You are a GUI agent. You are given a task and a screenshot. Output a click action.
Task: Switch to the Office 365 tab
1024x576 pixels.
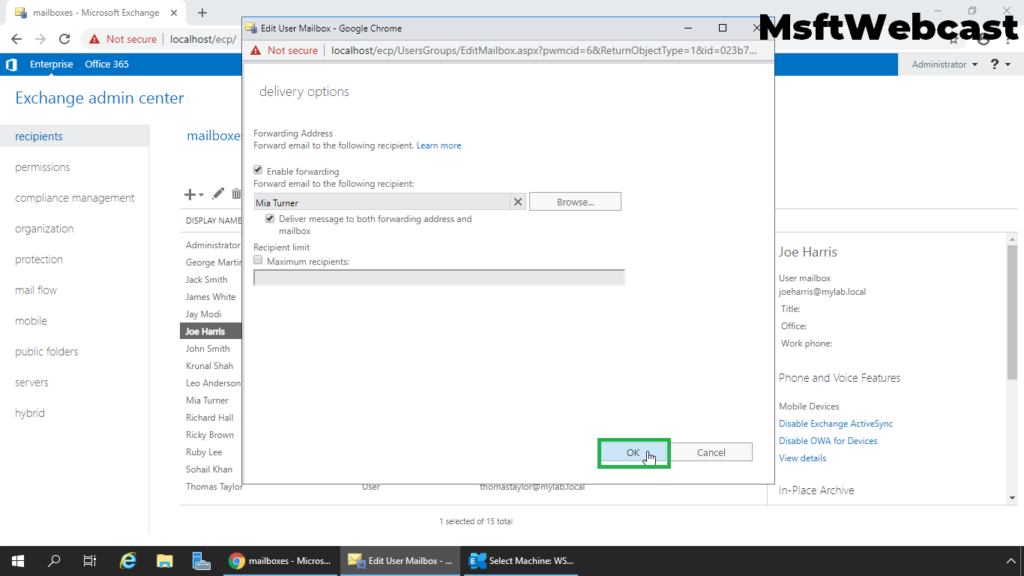point(106,65)
